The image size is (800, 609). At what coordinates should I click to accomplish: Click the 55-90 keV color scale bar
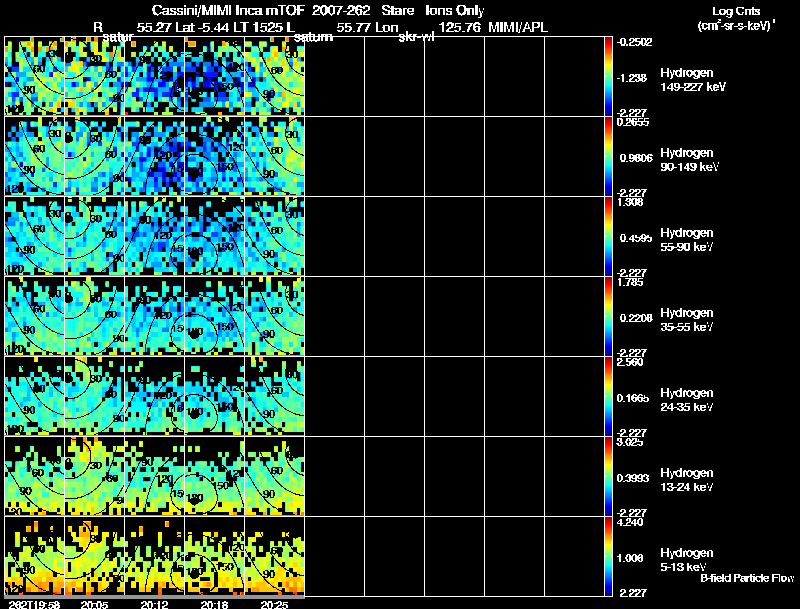pos(609,236)
